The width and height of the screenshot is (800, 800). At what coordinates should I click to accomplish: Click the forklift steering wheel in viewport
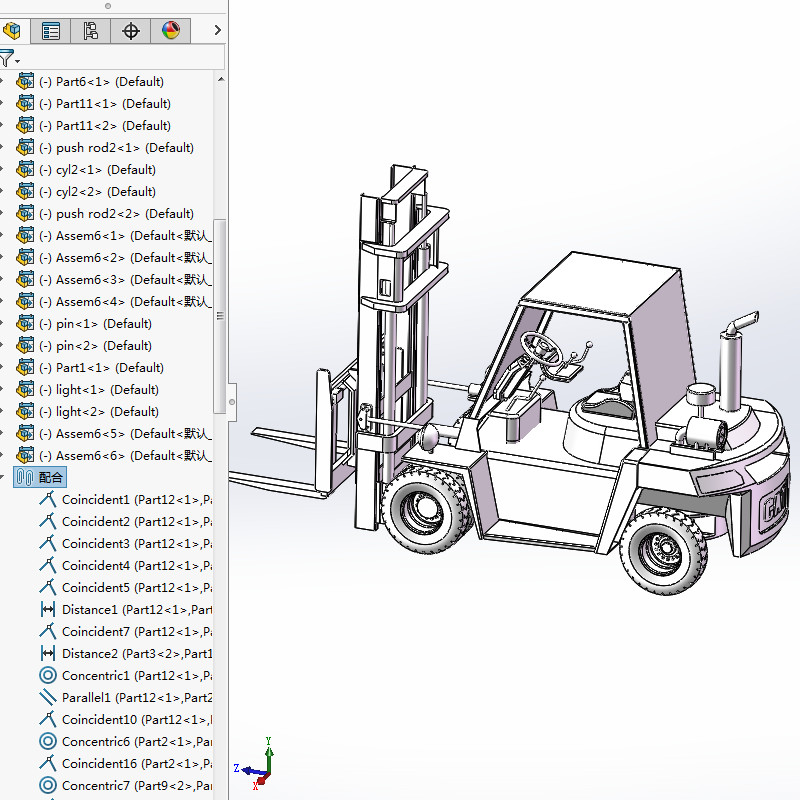[541, 348]
